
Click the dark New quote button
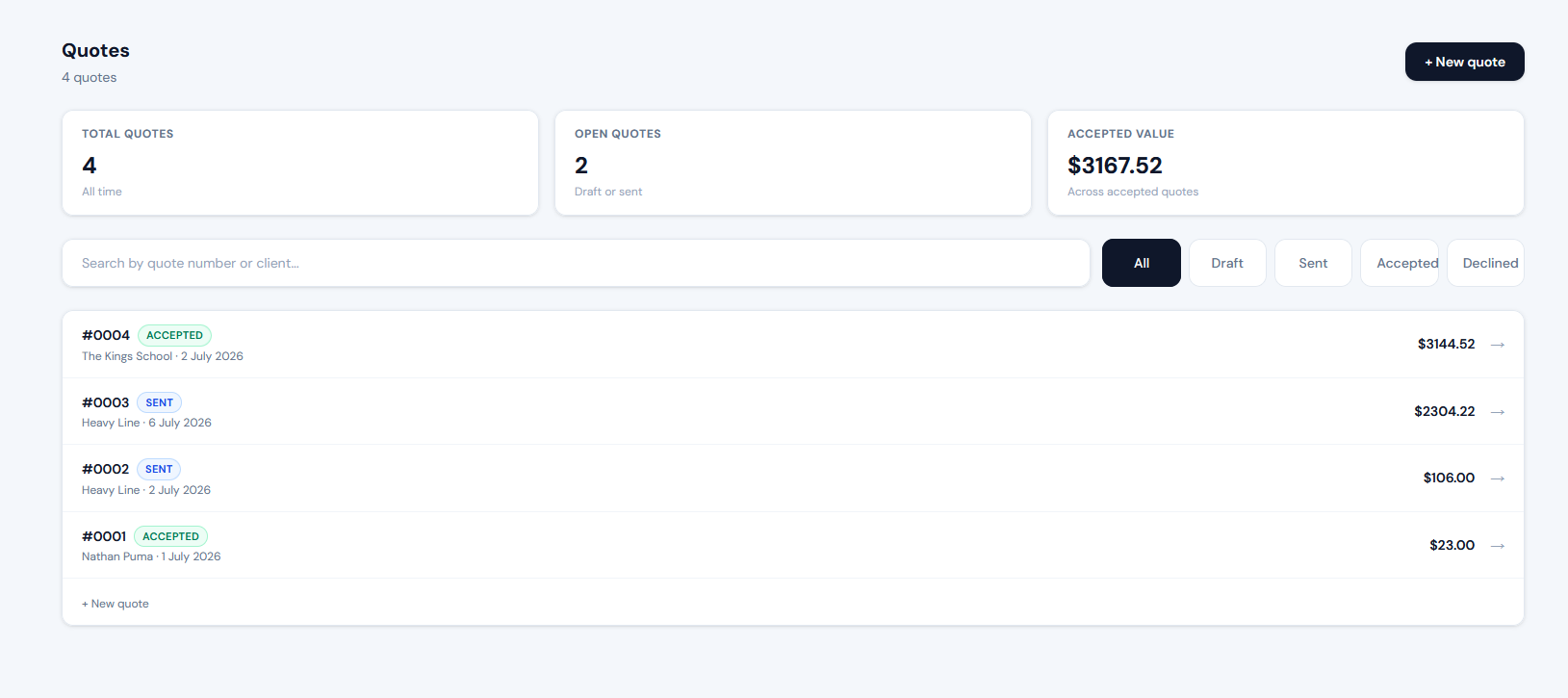pos(1465,62)
